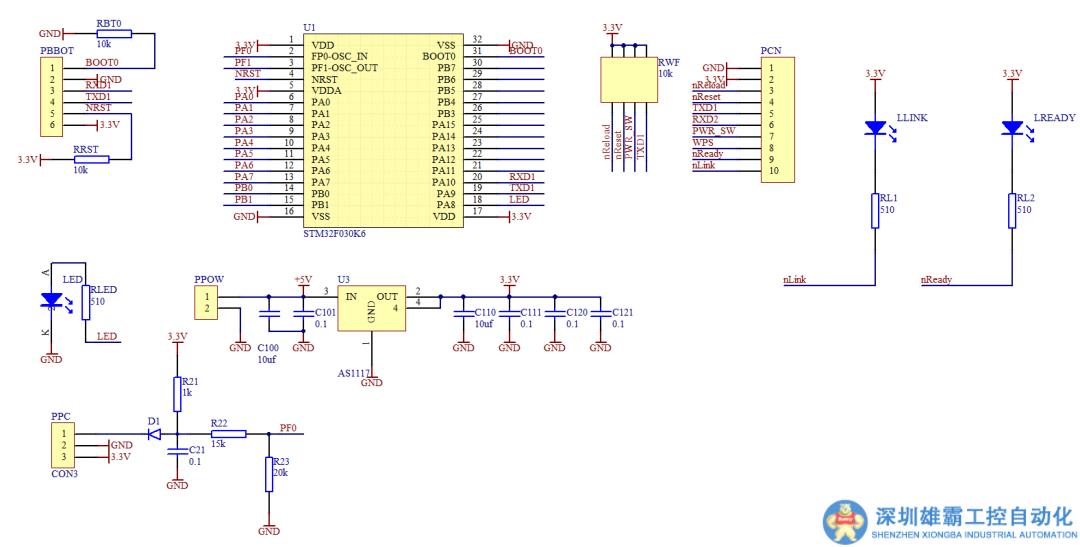Select the LREADY LED symbol
This screenshot has height=547, width=1080.
pos(1012,128)
